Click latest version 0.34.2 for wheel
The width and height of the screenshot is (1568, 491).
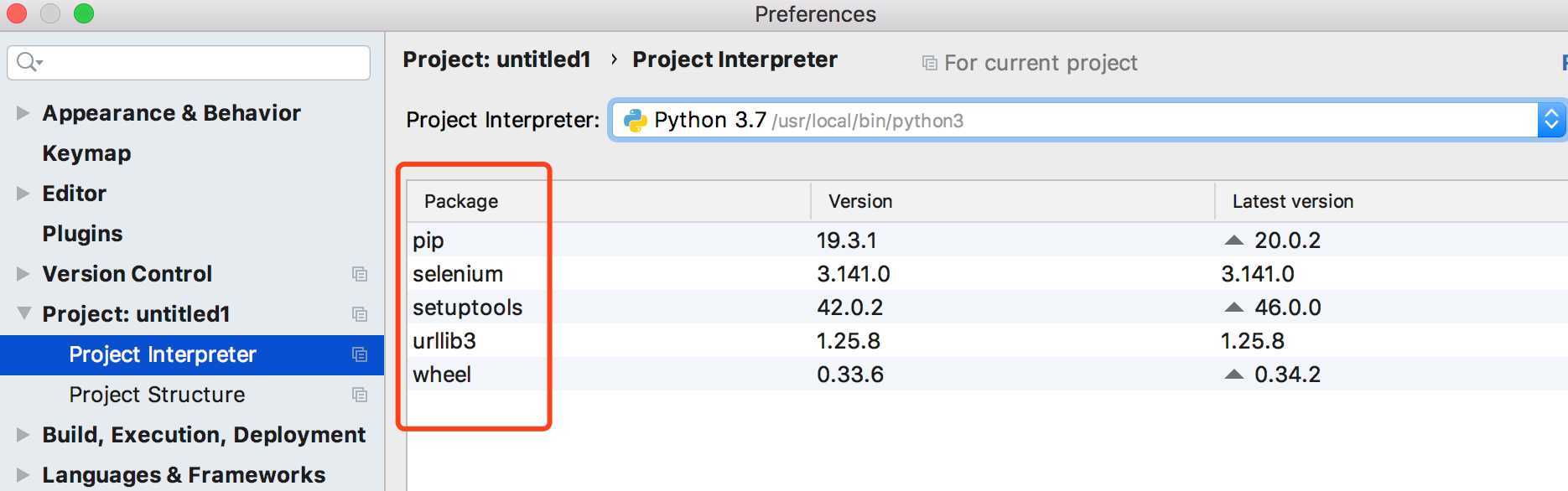(1287, 375)
